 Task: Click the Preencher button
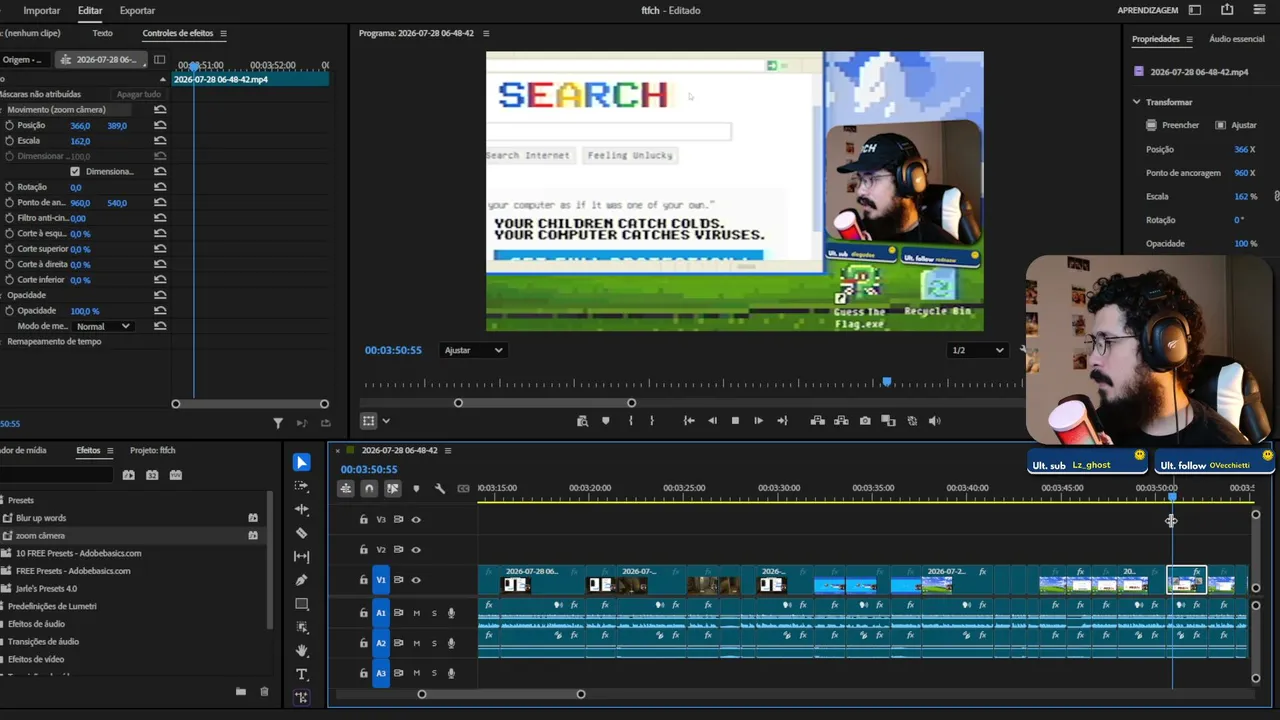click(1172, 125)
